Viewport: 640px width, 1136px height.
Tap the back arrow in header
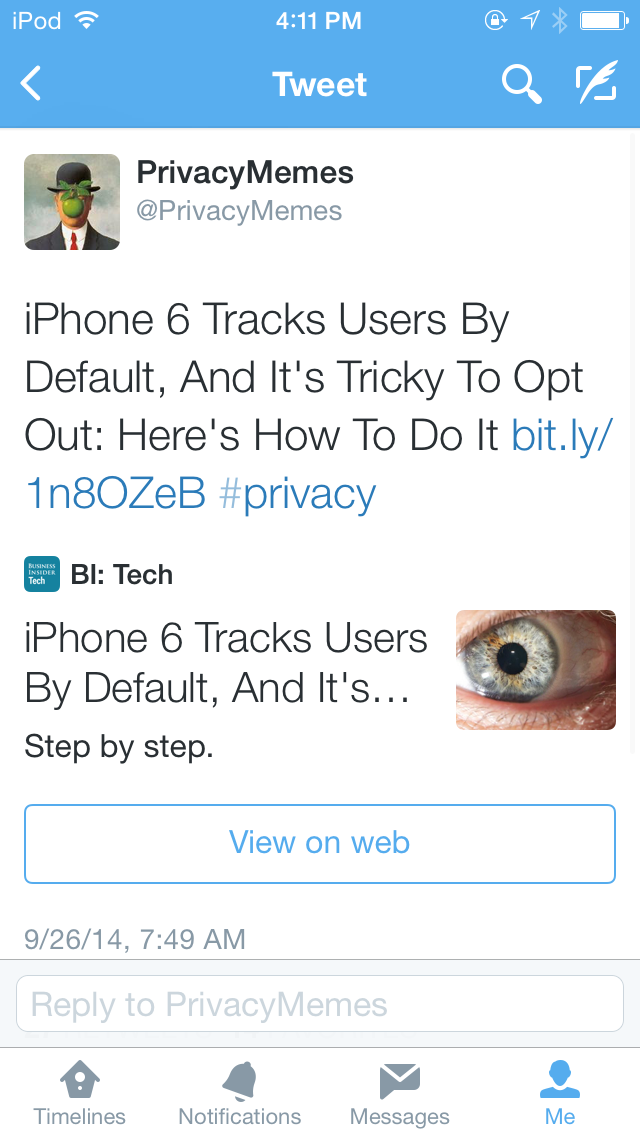click(32, 84)
